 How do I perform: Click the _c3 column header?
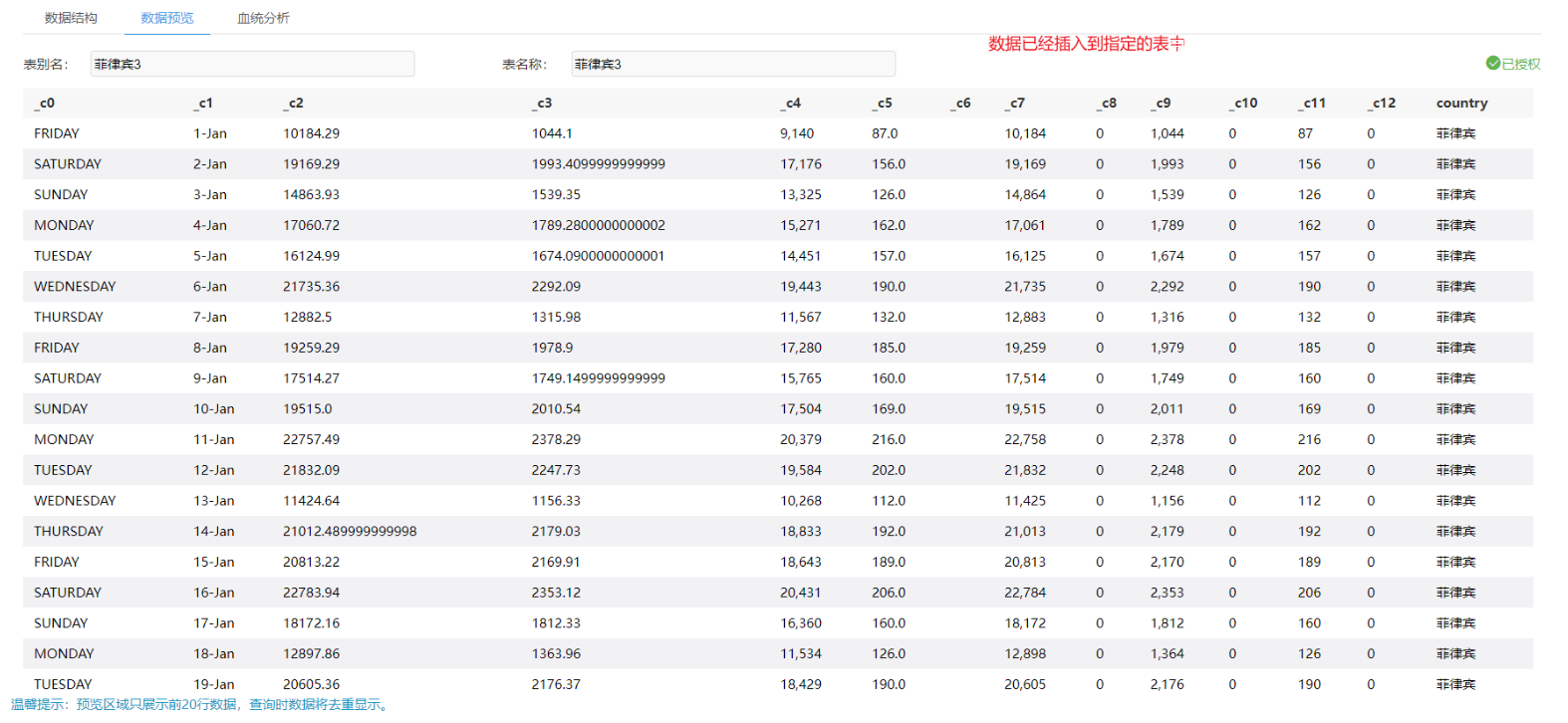tap(542, 103)
